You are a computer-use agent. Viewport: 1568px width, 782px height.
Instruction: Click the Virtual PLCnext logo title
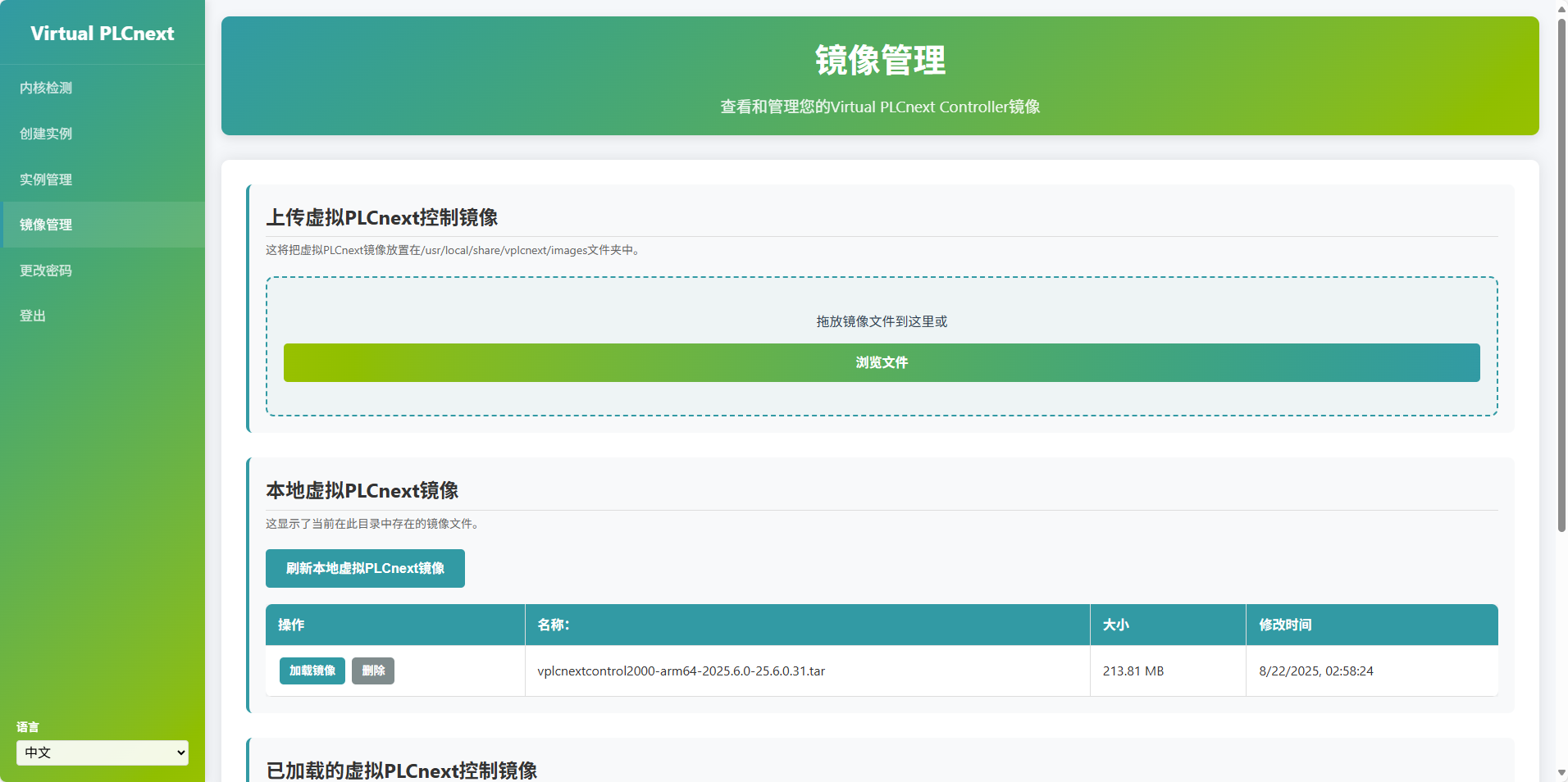[103, 34]
